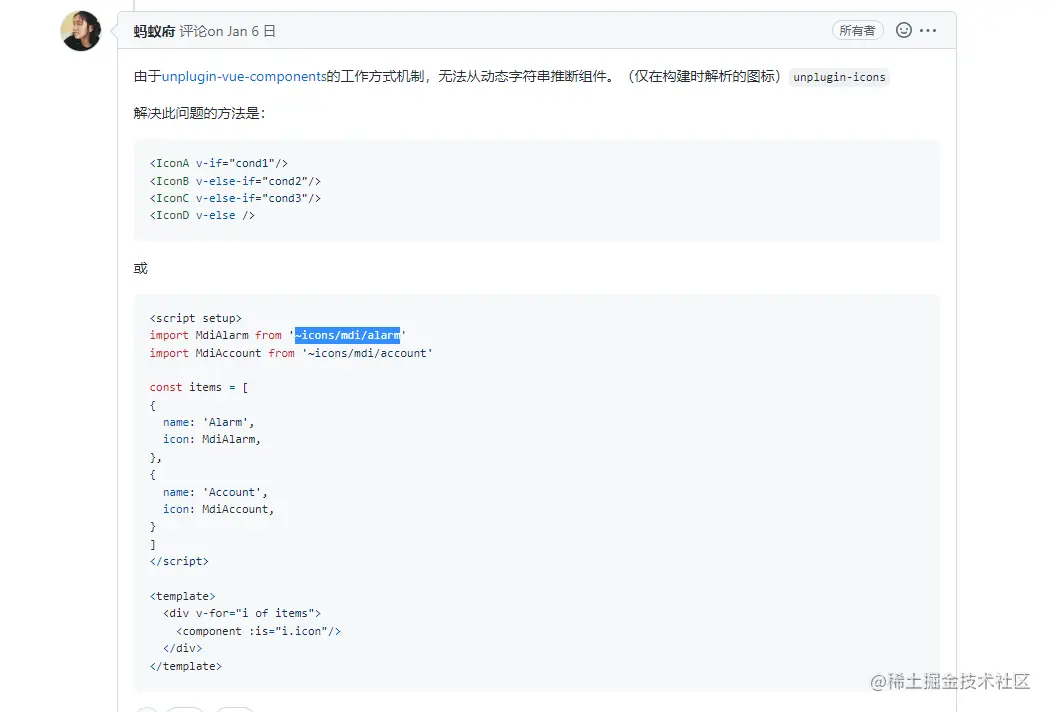
Task: Click the '<script setup>' line
Action: coord(196,318)
